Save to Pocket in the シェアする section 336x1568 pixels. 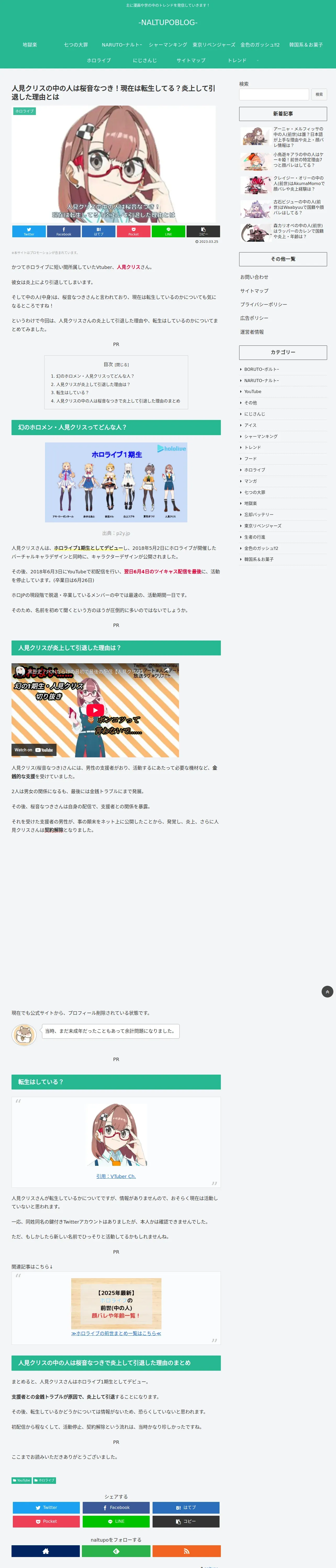click(x=46, y=1521)
